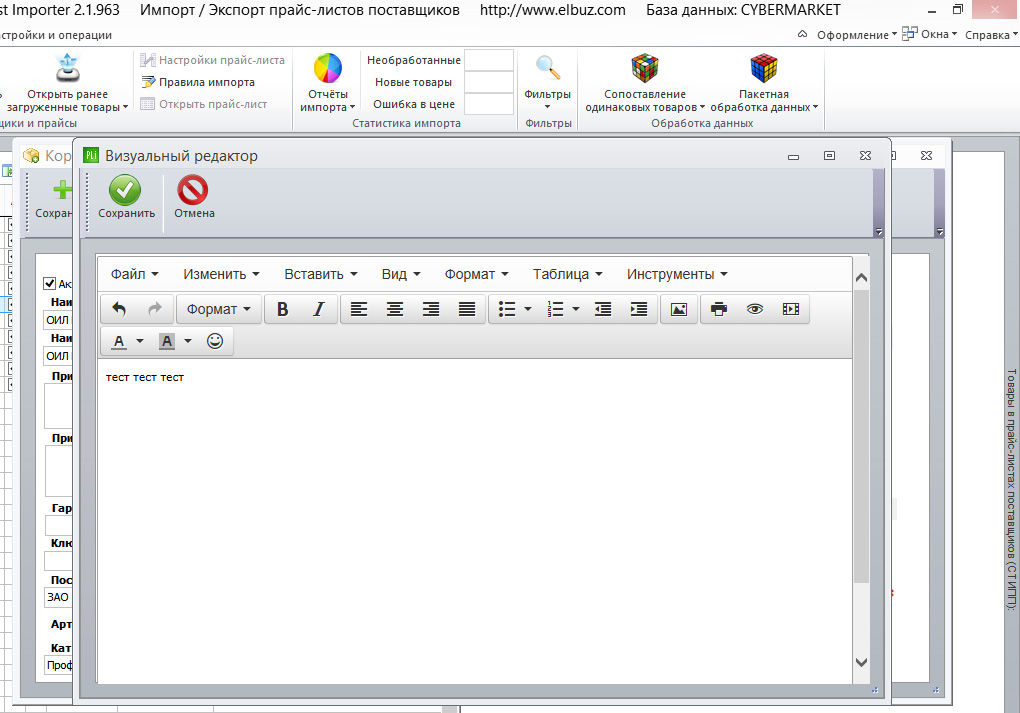This screenshot has height=713, width=1020.
Task: Apply the background color (A) button
Action: 167,341
